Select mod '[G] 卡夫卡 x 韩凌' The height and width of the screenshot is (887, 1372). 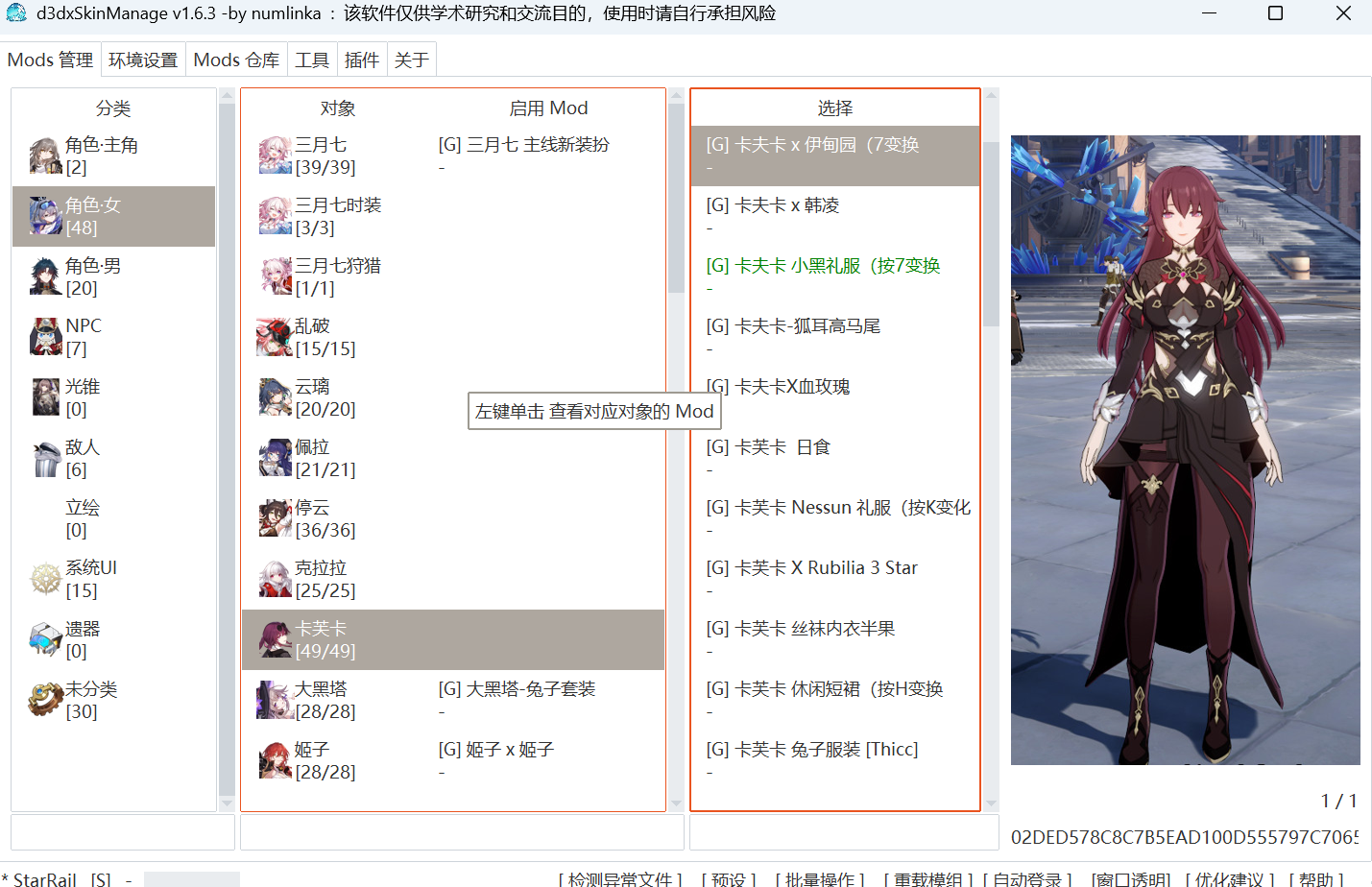click(835, 216)
